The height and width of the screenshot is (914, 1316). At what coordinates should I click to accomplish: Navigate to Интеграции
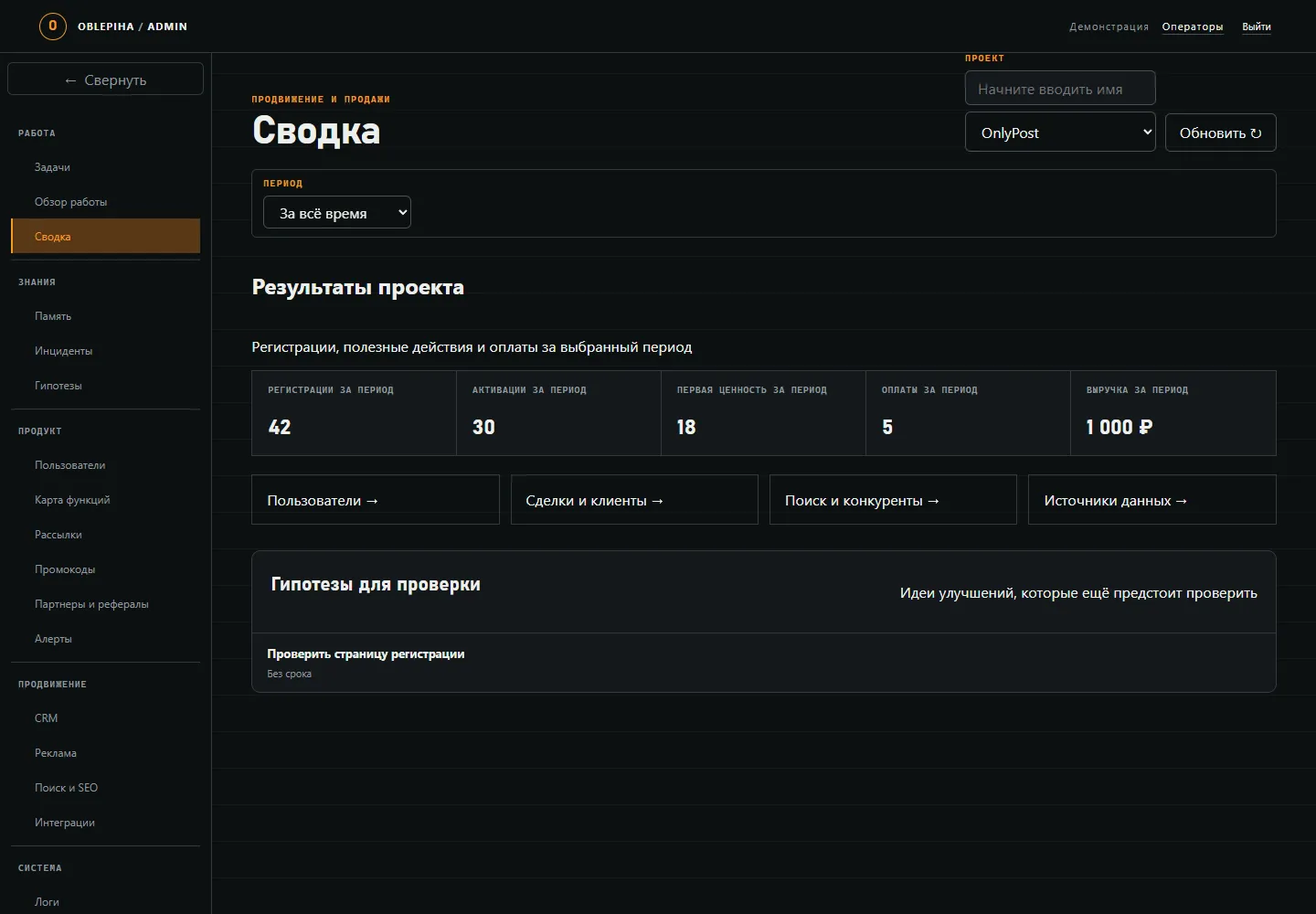[105, 823]
